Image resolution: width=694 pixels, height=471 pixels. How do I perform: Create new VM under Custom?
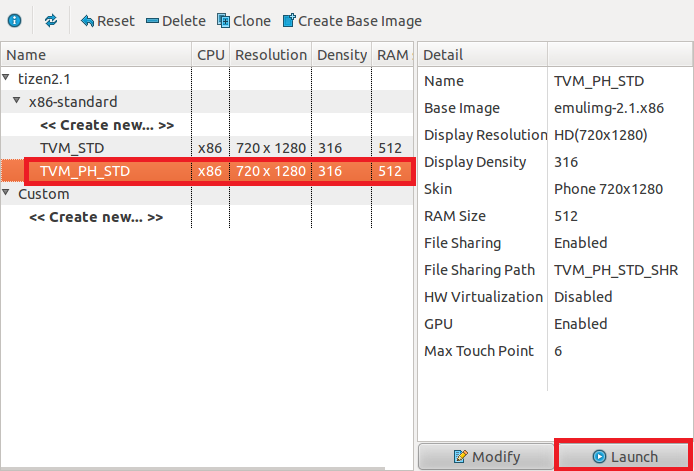tap(96, 217)
